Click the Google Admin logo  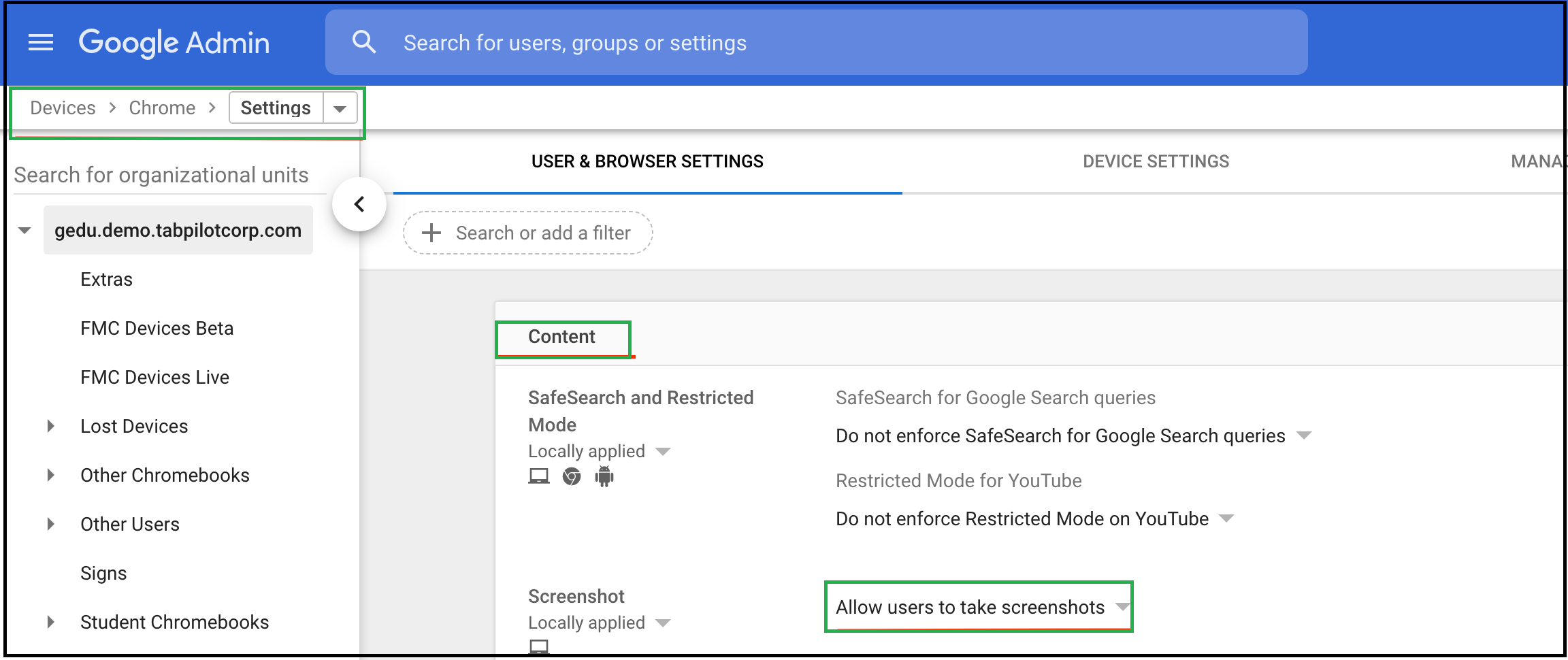(x=174, y=43)
